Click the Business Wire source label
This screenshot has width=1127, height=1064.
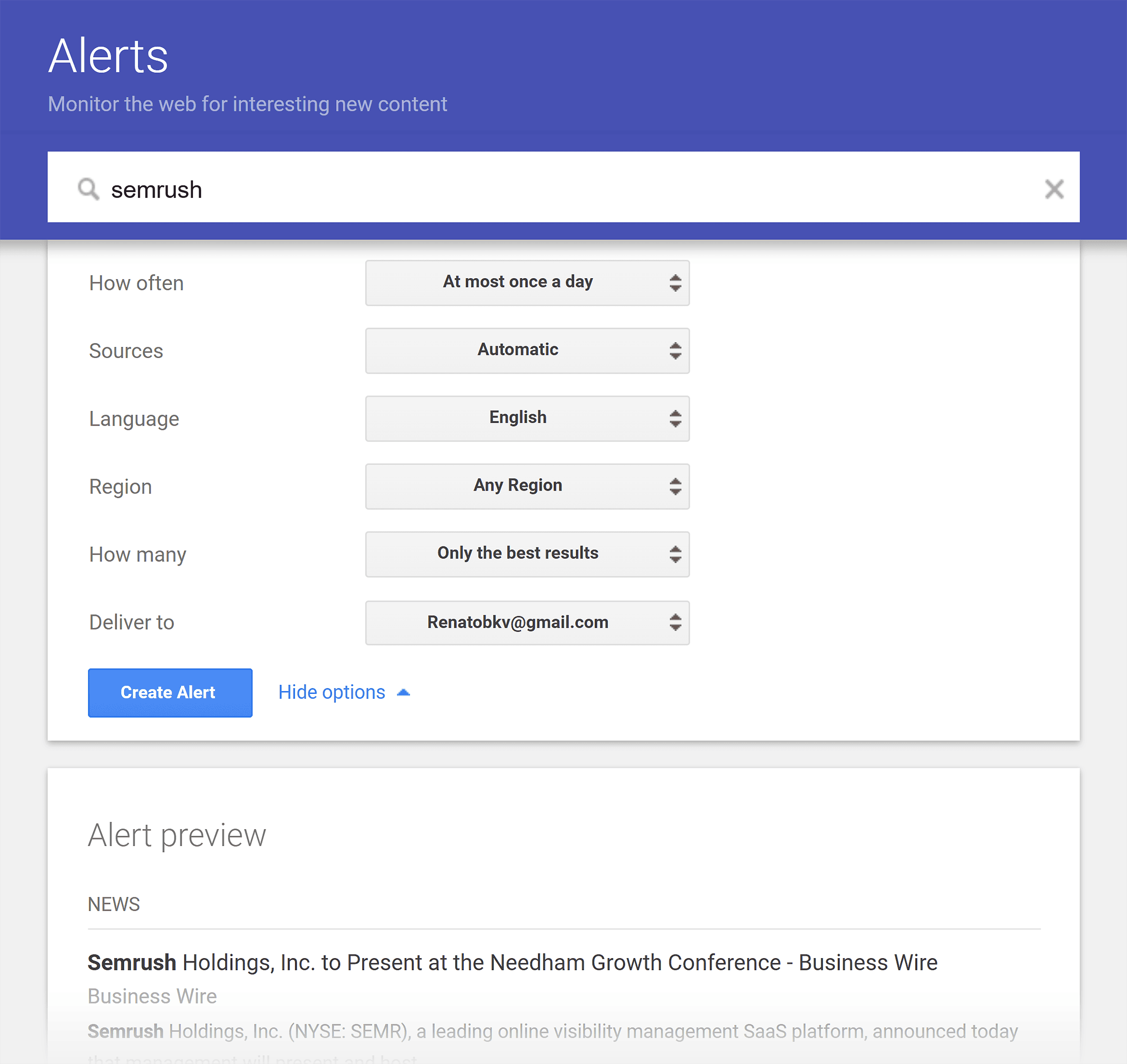(x=152, y=996)
